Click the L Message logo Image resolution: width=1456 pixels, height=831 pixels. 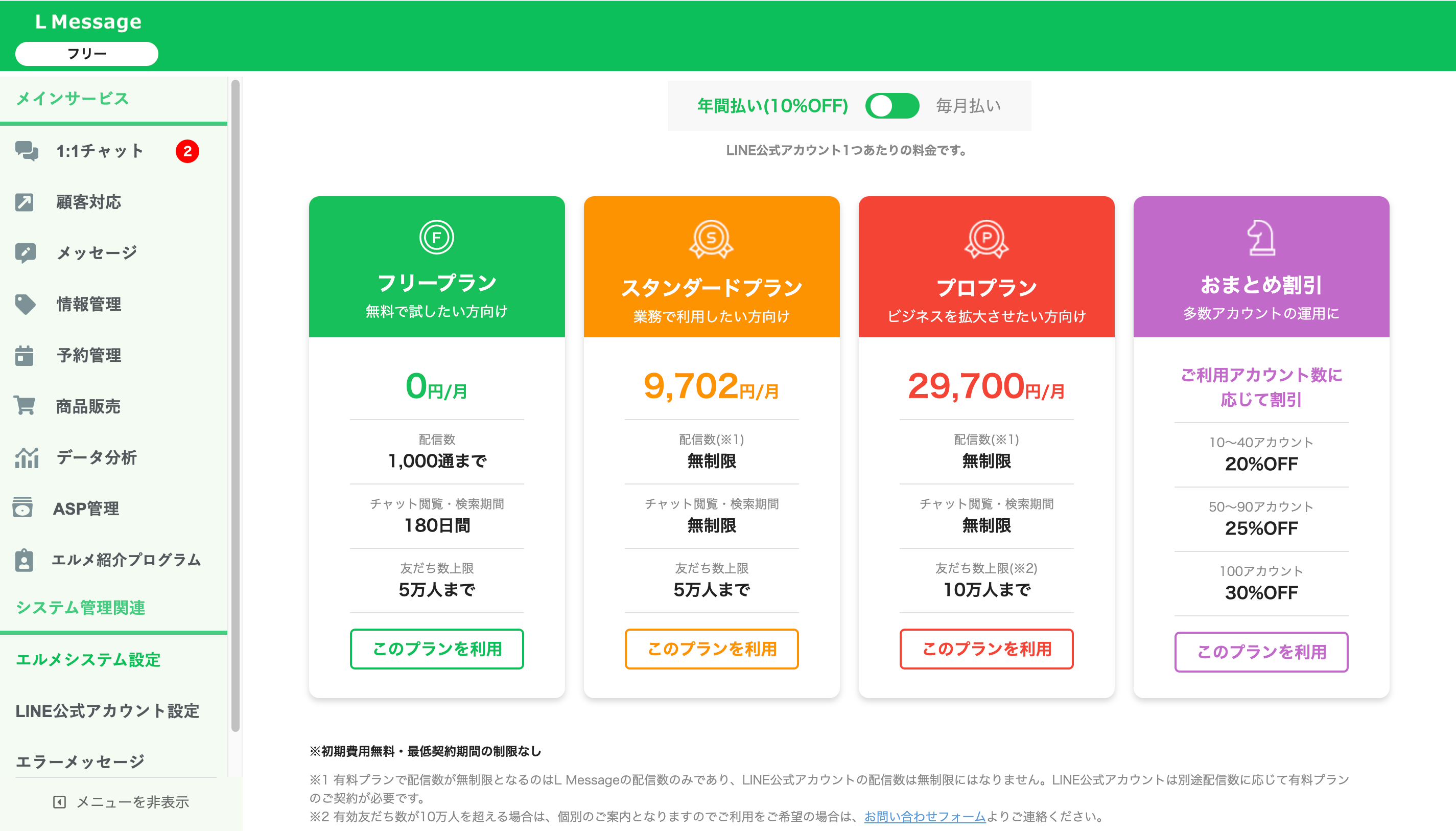coord(88,21)
